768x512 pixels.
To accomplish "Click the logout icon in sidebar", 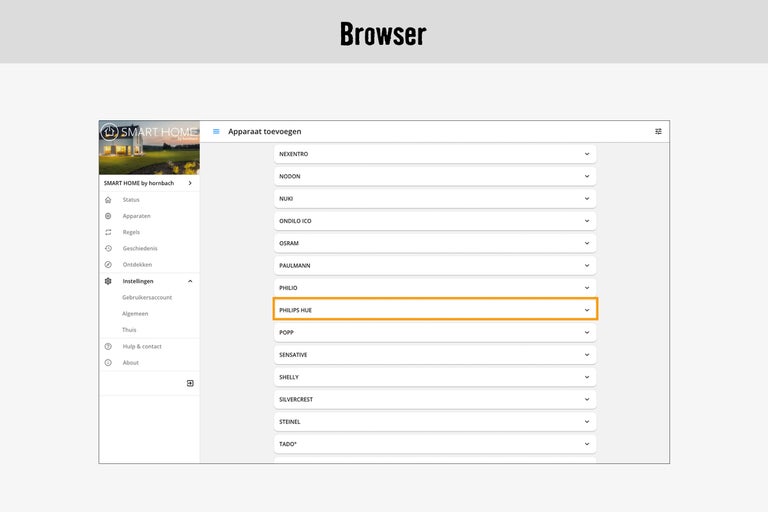I will (190, 383).
